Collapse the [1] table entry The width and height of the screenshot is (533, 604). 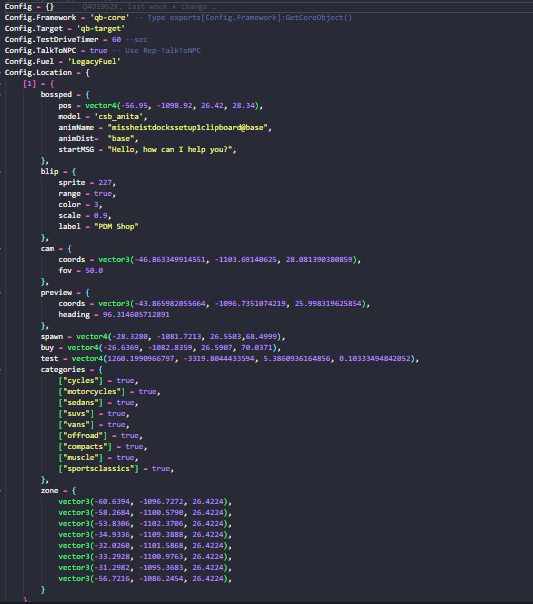(x=39, y=84)
